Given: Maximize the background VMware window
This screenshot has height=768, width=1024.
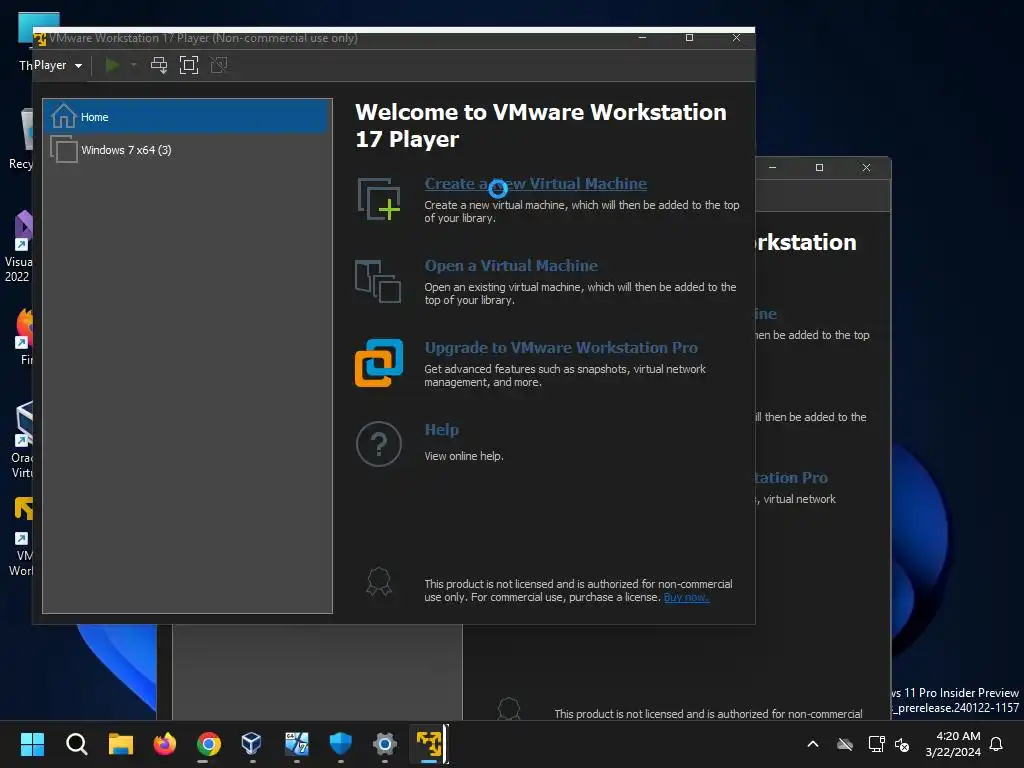Looking at the screenshot, I should click(820, 168).
